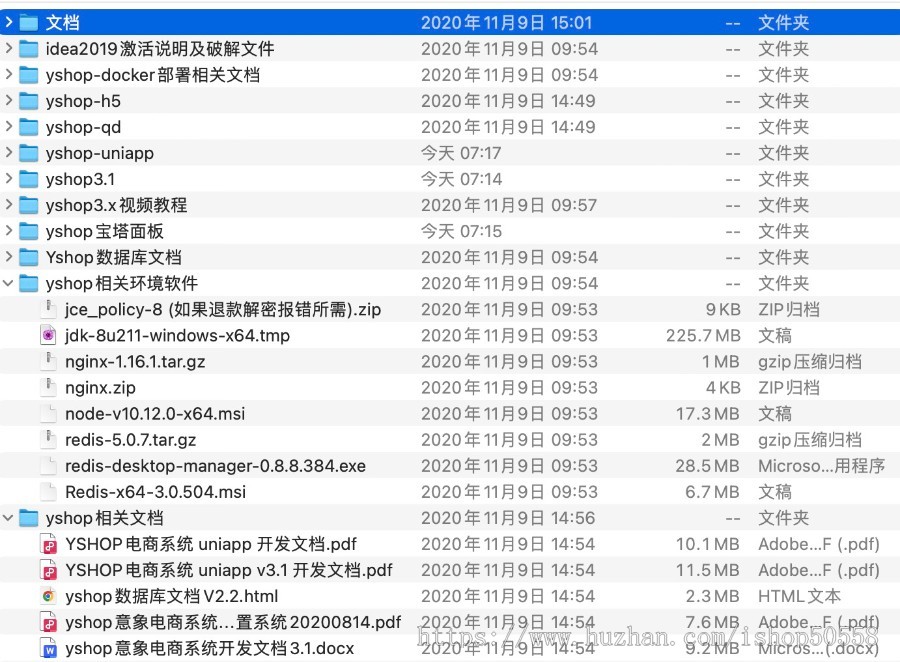
Task: Click the YSHOP电商系统 uniapp 开发文档.pdf icon
Action: pyautogui.click(x=49, y=544)
